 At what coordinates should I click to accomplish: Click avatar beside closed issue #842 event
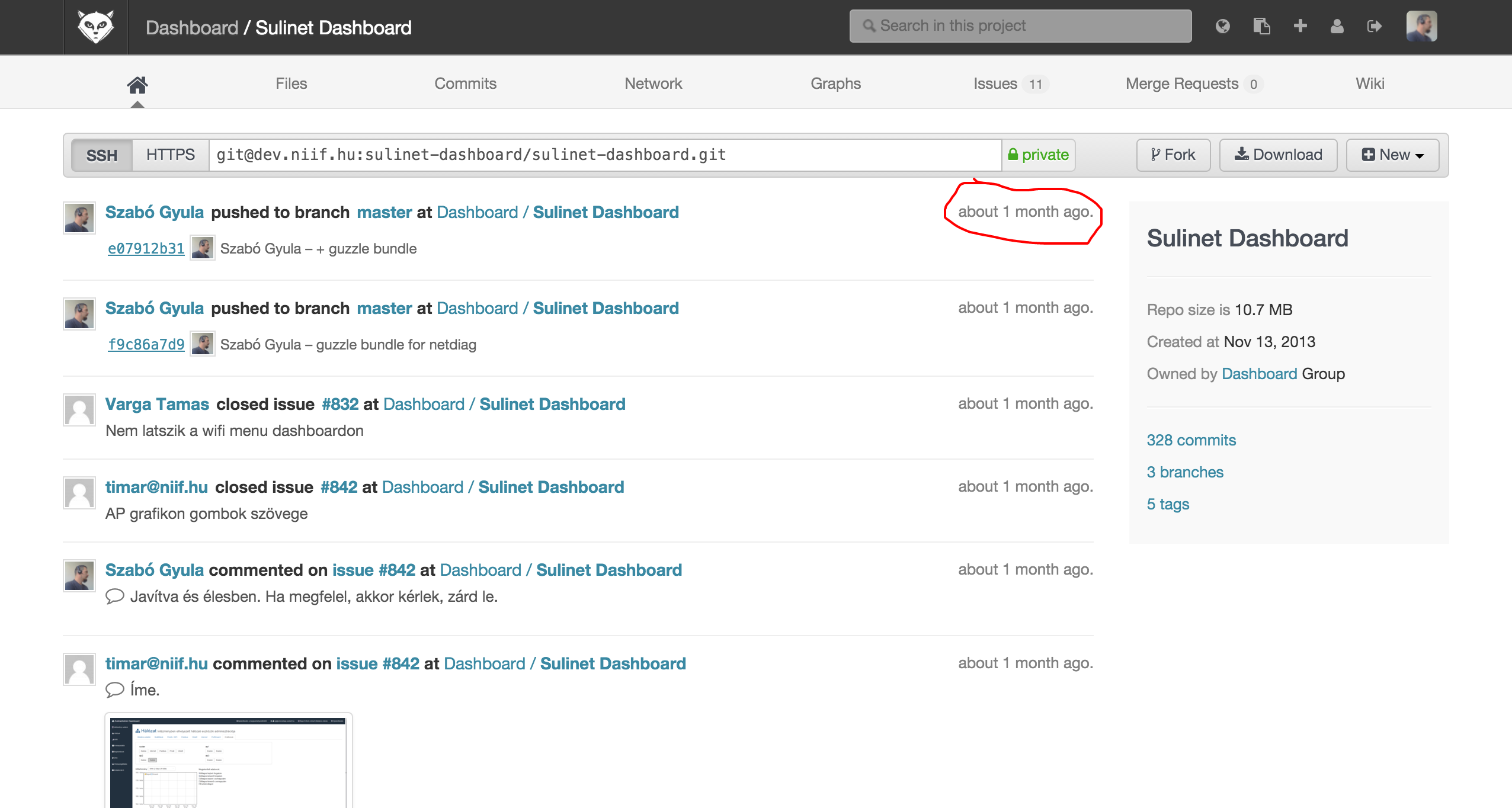point(79,493)
